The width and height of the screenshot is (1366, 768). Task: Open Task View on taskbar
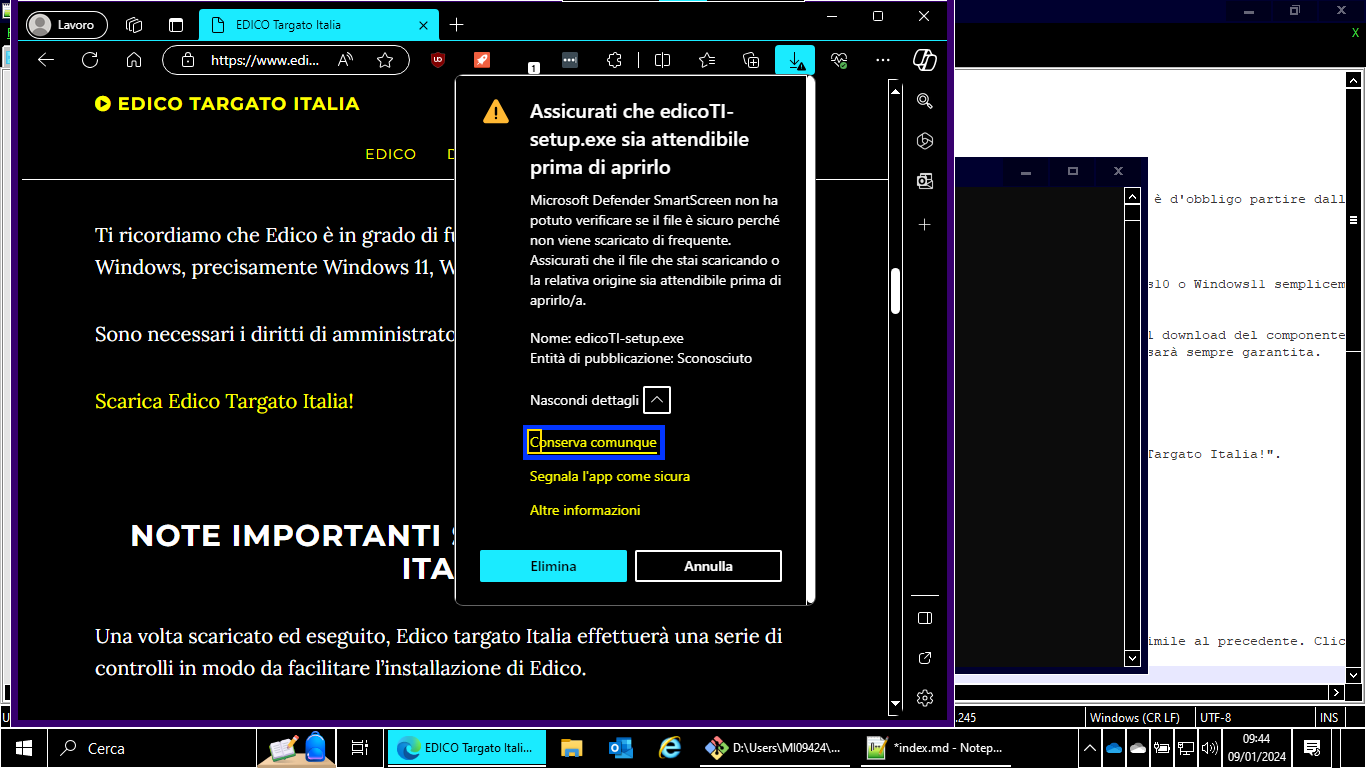coord(360,747)
